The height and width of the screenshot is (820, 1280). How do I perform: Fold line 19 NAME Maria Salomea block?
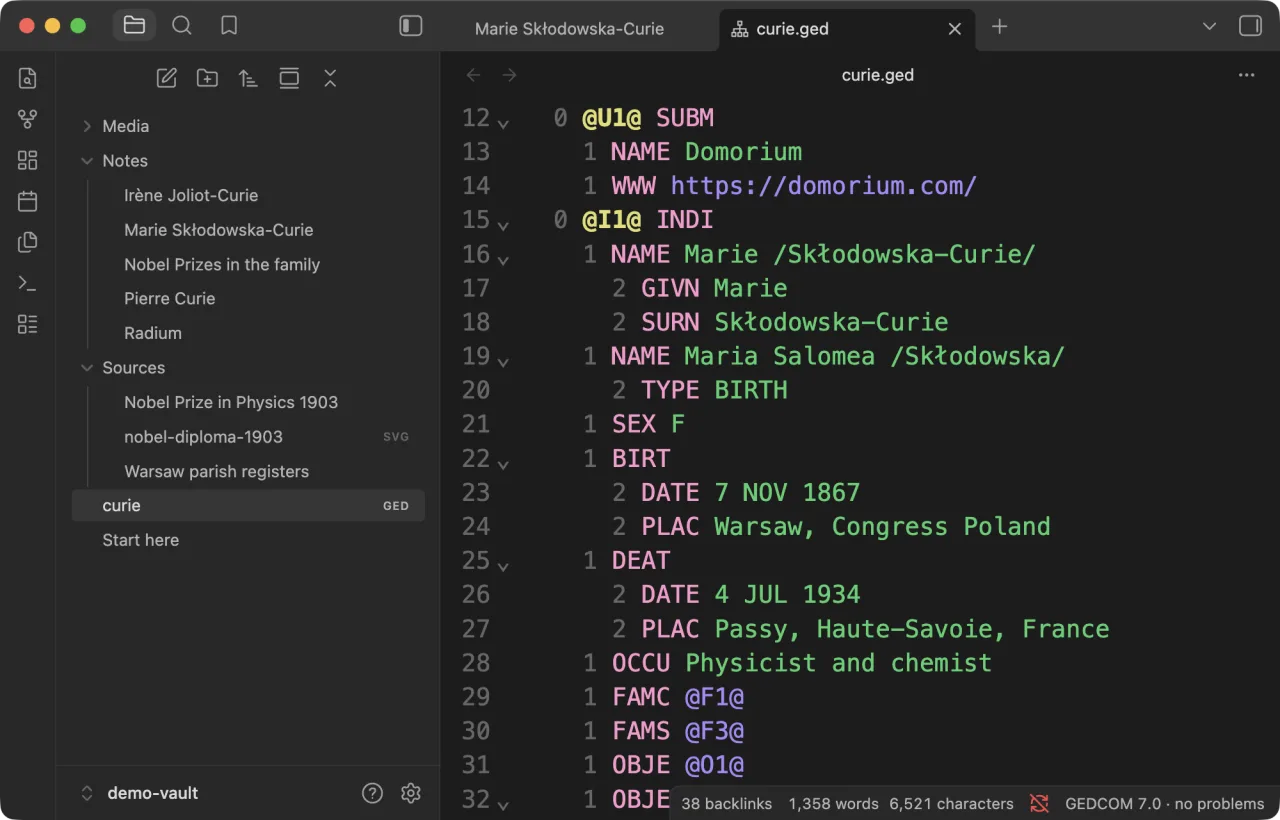(503, 361)
